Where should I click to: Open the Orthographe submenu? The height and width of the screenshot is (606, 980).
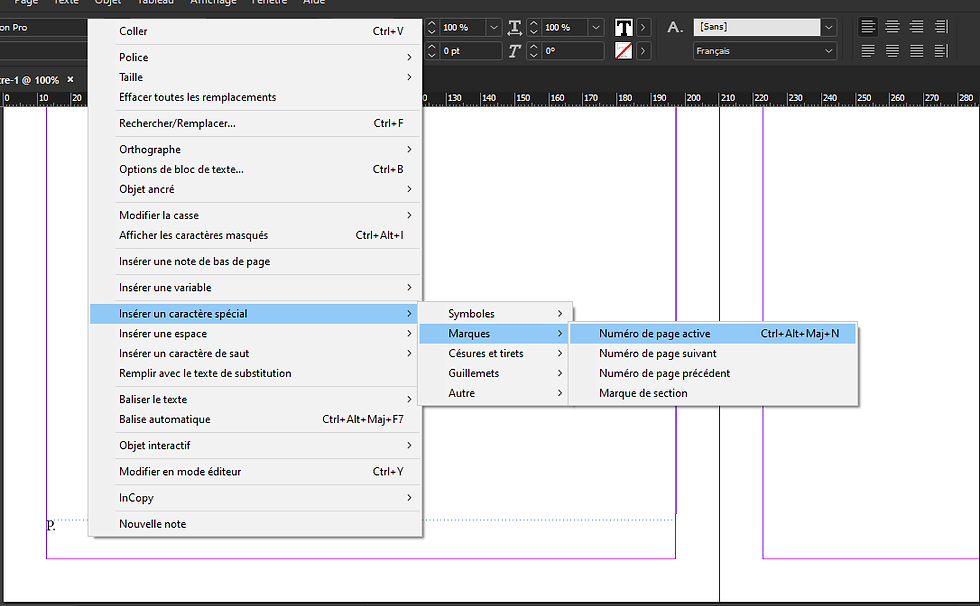click(256, 150)
